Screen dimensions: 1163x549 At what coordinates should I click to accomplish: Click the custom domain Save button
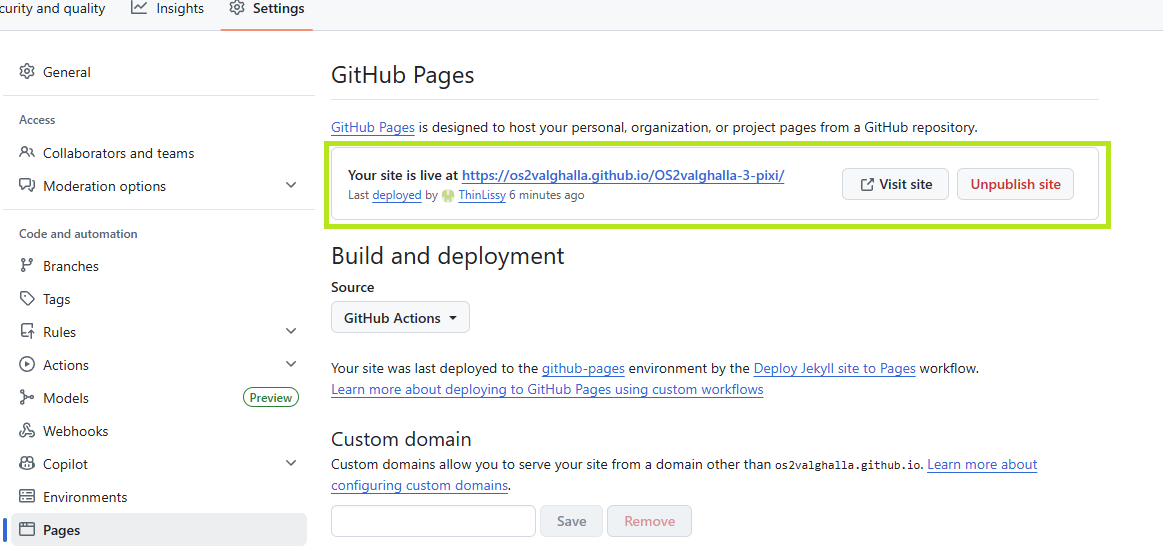tap(571, 521)
